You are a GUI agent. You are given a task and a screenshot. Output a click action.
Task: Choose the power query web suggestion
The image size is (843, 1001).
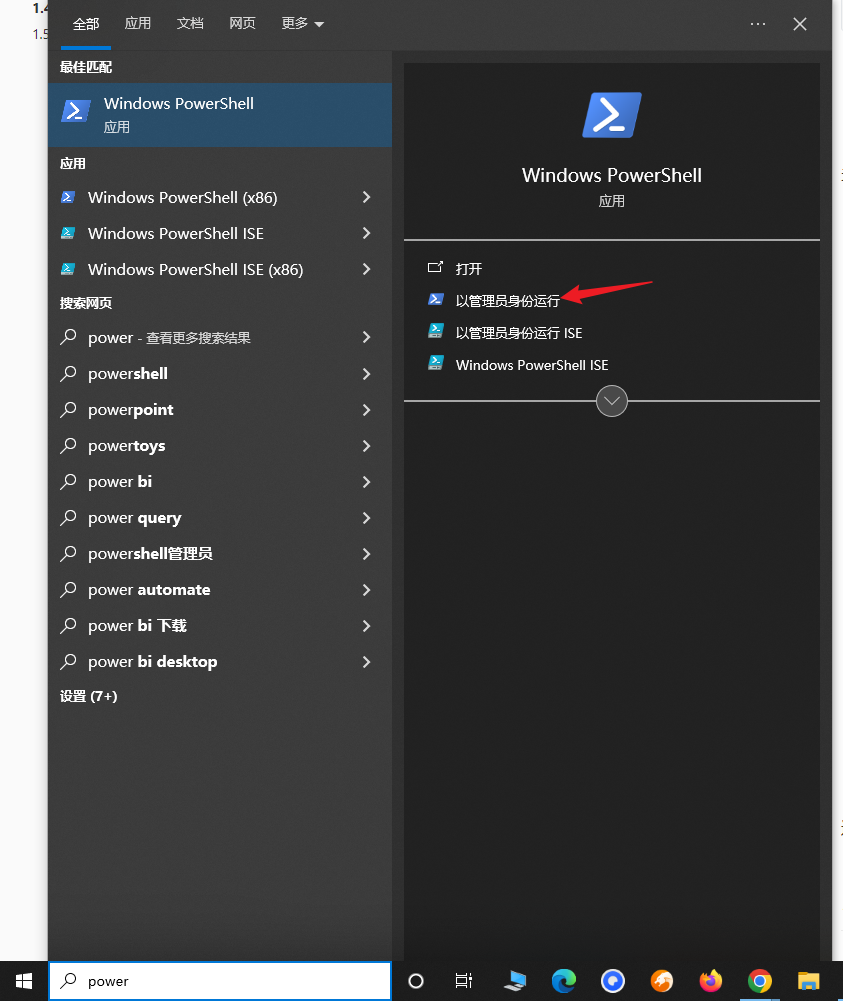(135, 518)
